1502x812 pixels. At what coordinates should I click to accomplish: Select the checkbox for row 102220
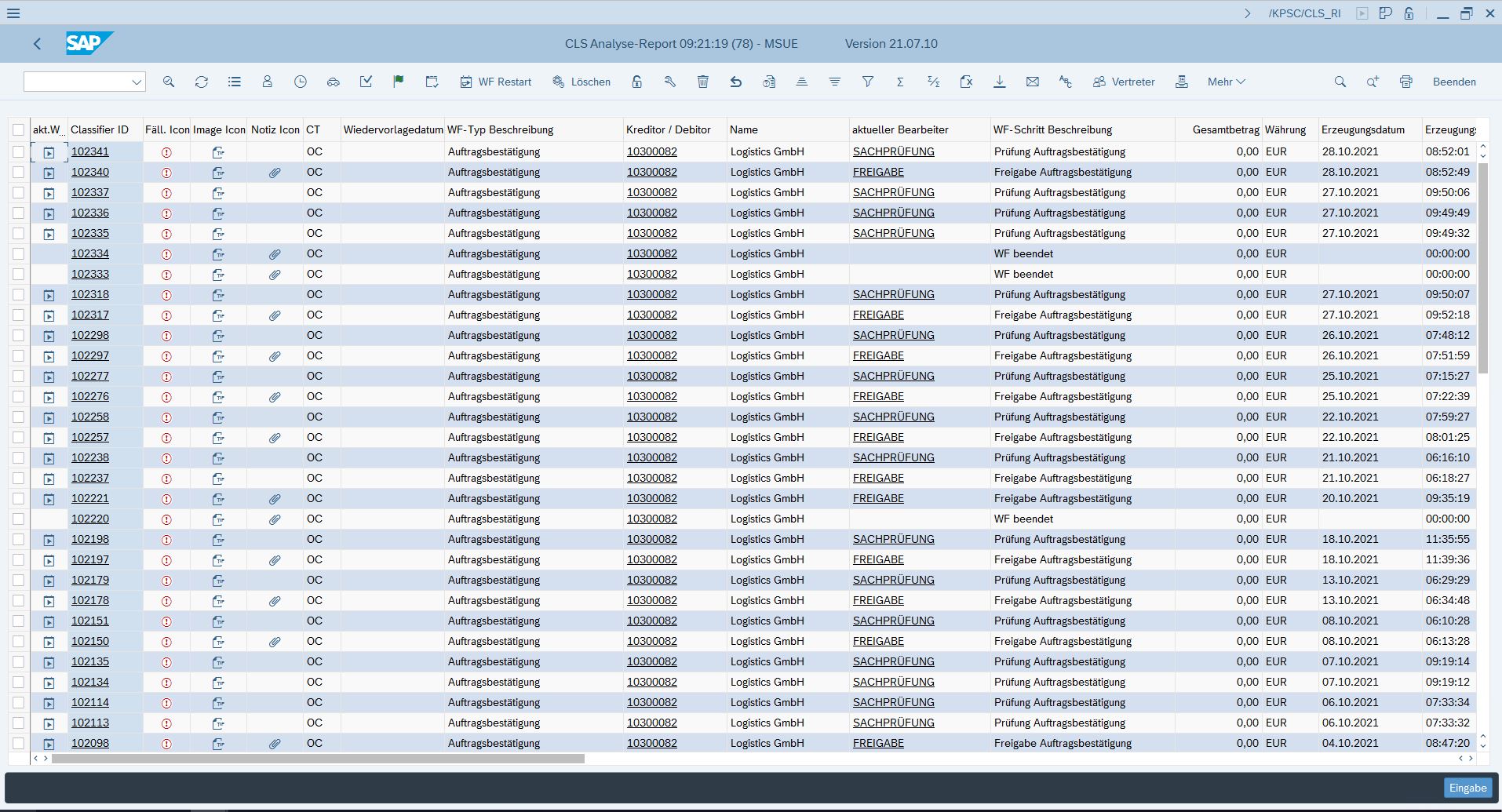18,519
